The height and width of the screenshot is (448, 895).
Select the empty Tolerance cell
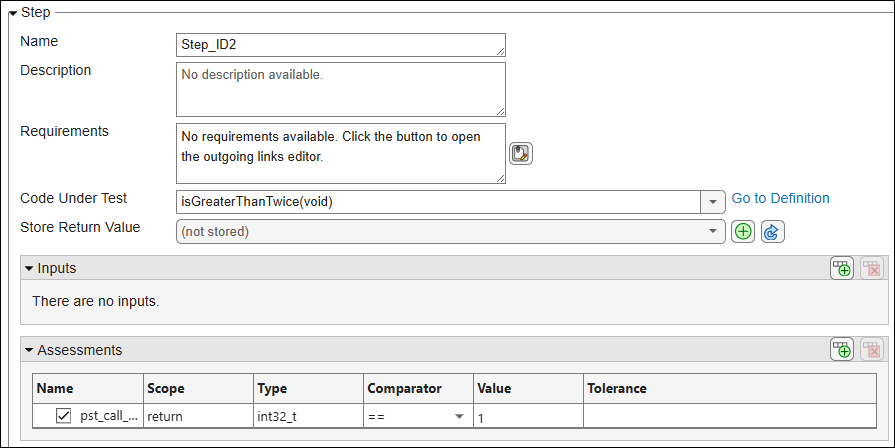[x=729, y=416]
